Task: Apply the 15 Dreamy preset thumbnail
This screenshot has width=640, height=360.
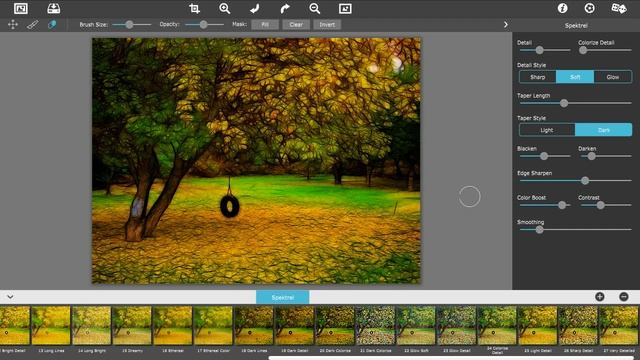Action: [132, 326]
